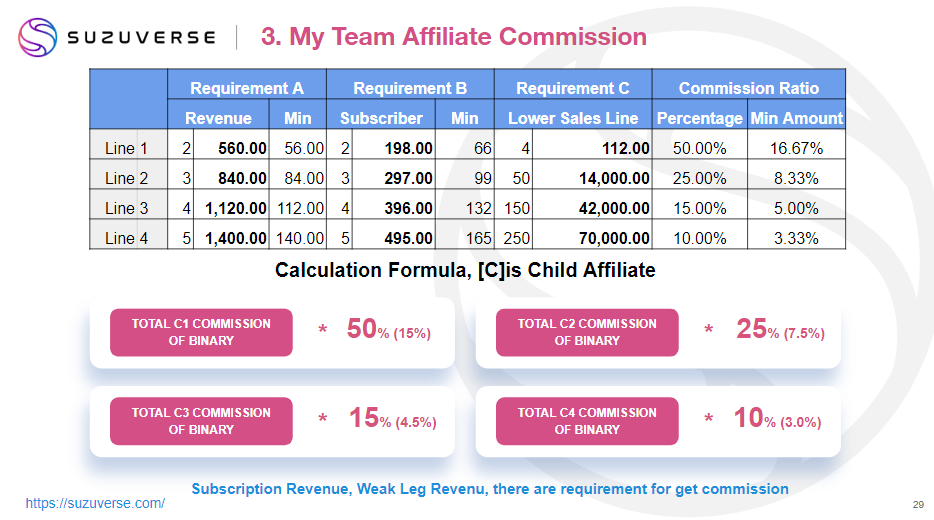The height and width of the screenshot is (520, 934).
Task: Click the Total C2 Commission of Binary button
Action: click(587, 332)
